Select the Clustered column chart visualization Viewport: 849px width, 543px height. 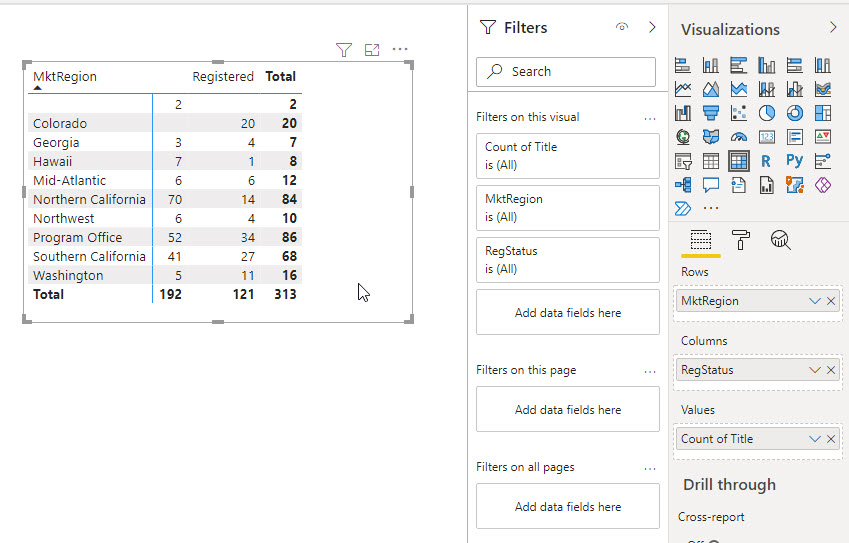click(x=767, y=66)
